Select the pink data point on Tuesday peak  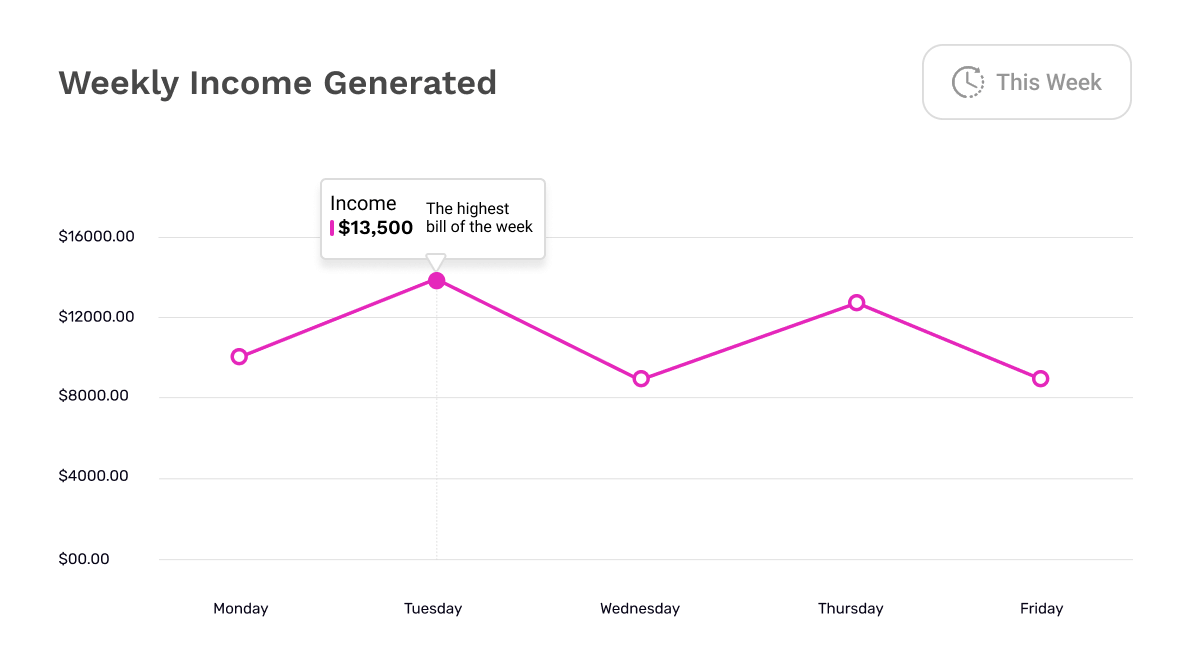point(436,281)
